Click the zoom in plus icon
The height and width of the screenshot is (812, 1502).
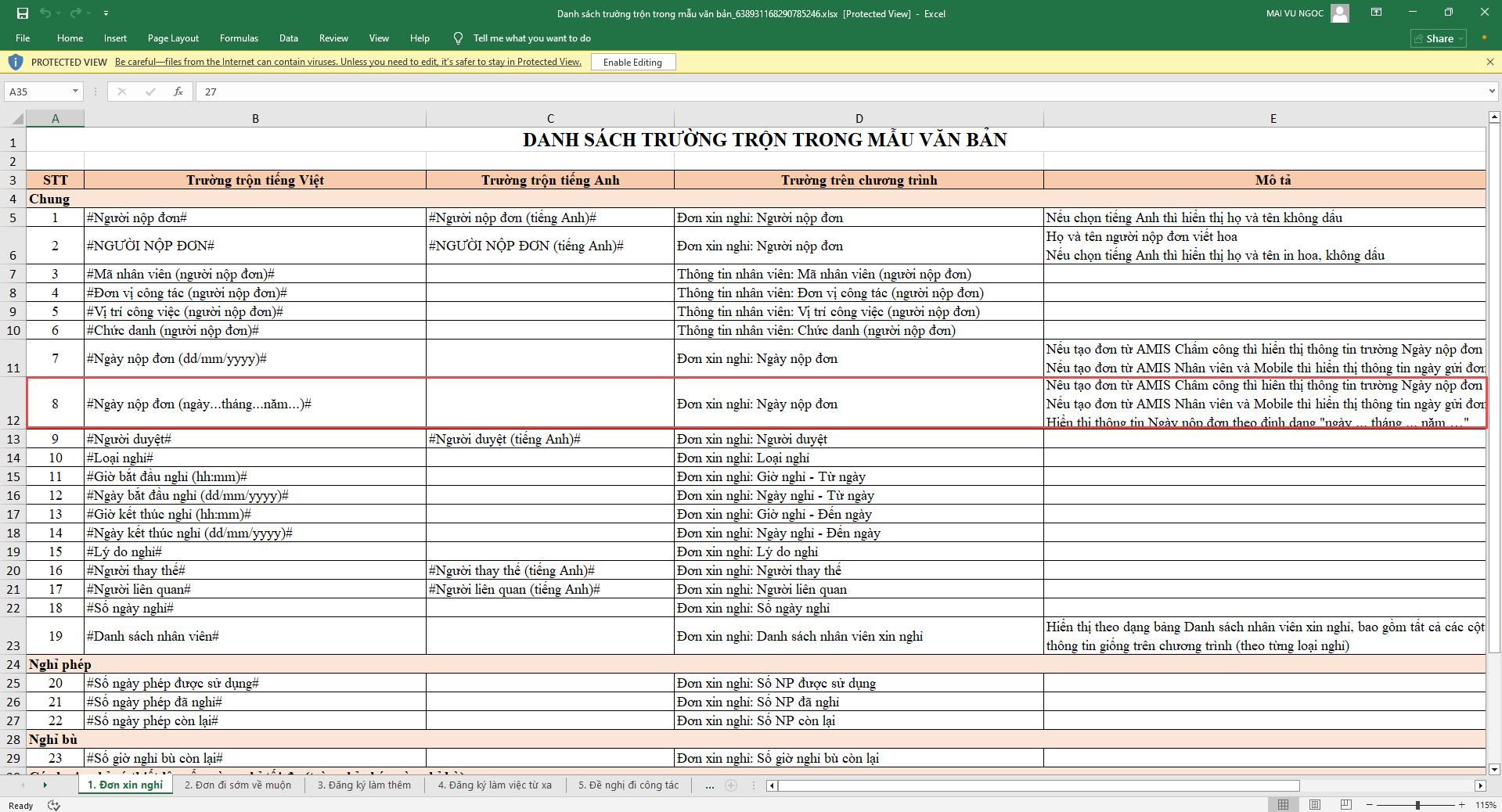pyautogui.click(x=1461, y=805)
